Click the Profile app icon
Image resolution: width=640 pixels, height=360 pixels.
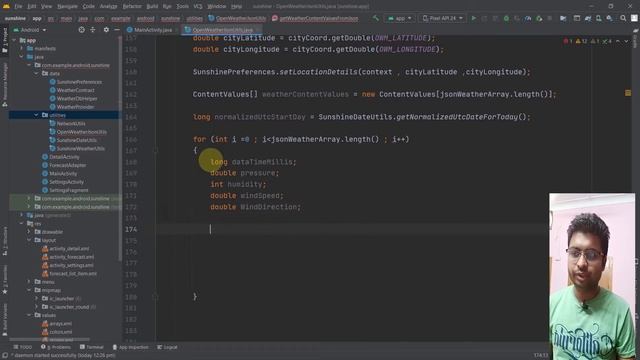coord(528,18)
